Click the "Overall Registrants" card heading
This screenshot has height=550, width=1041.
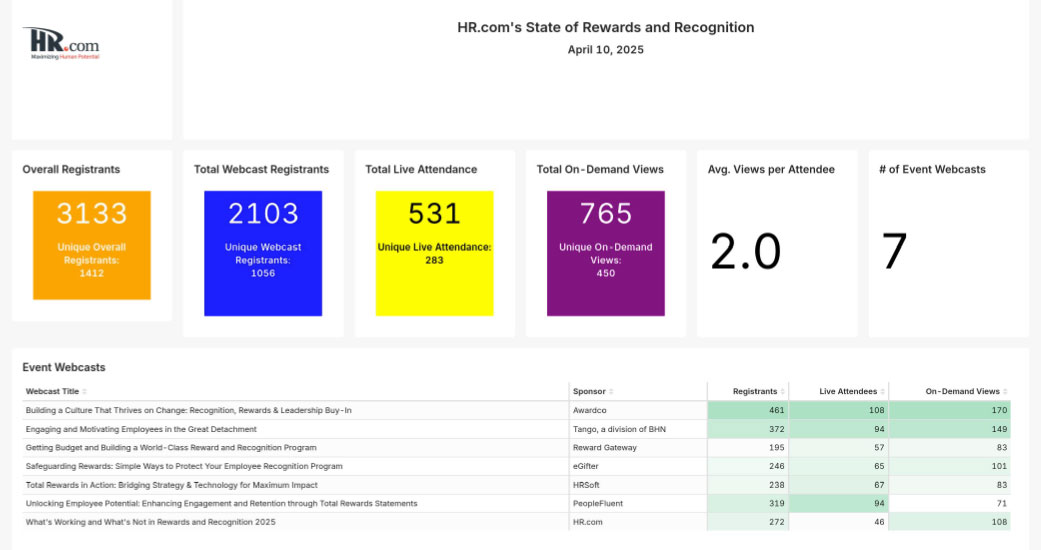click(x=71, y=169)
